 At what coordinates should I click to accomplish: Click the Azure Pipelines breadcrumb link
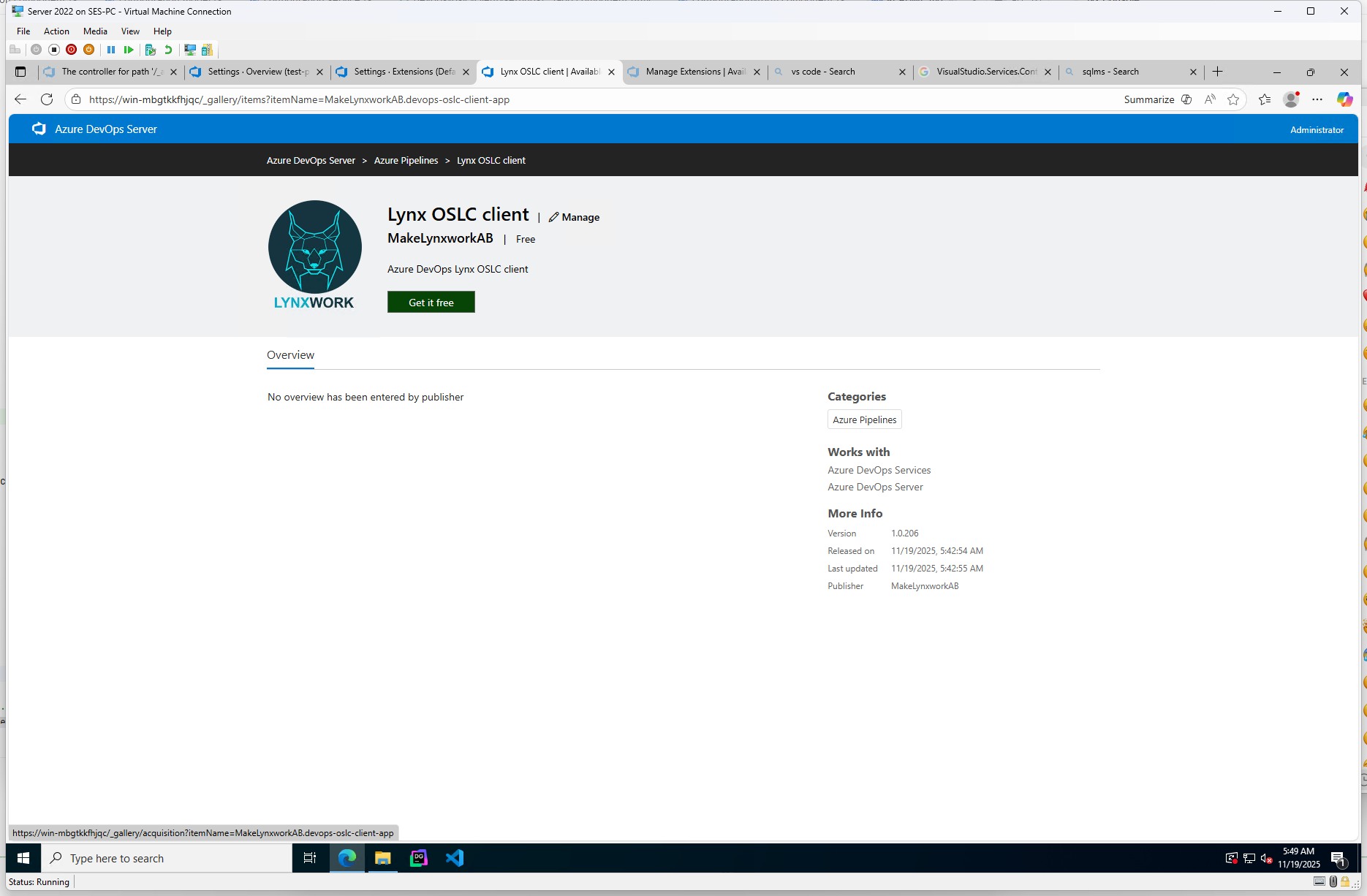[406, 160]
